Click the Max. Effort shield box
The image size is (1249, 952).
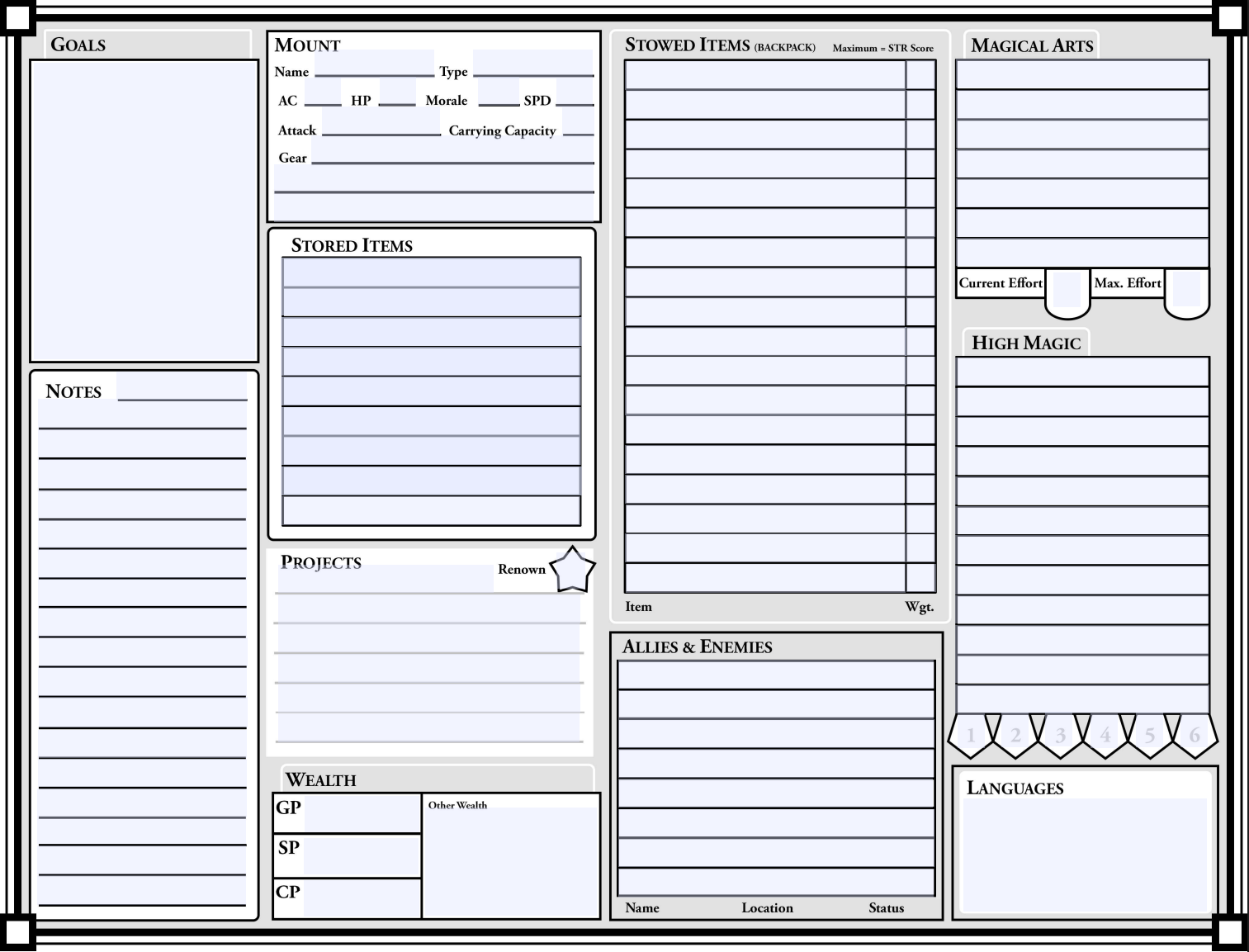(x=1186, y=291)
